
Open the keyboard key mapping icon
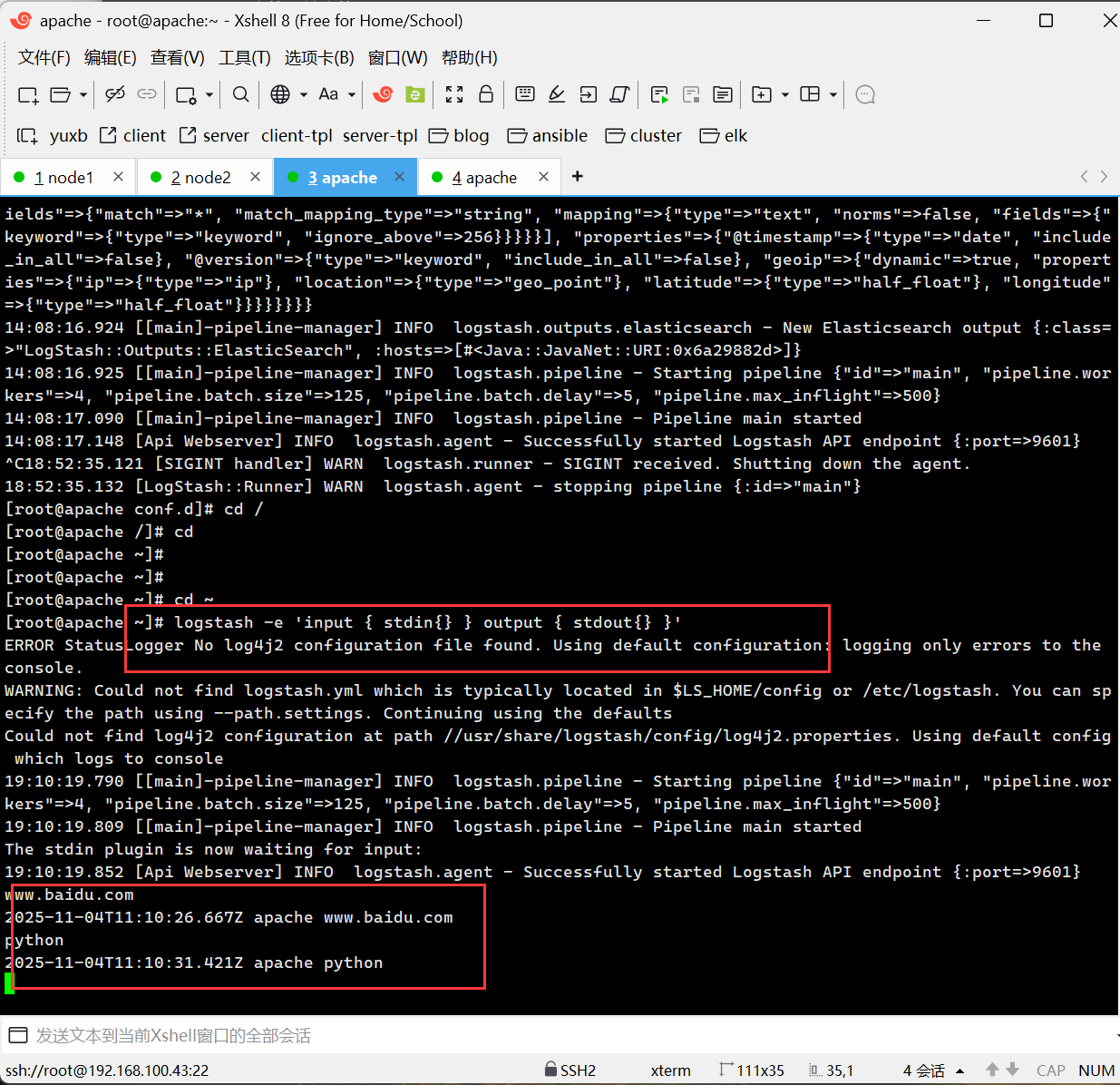click(524, 94)
